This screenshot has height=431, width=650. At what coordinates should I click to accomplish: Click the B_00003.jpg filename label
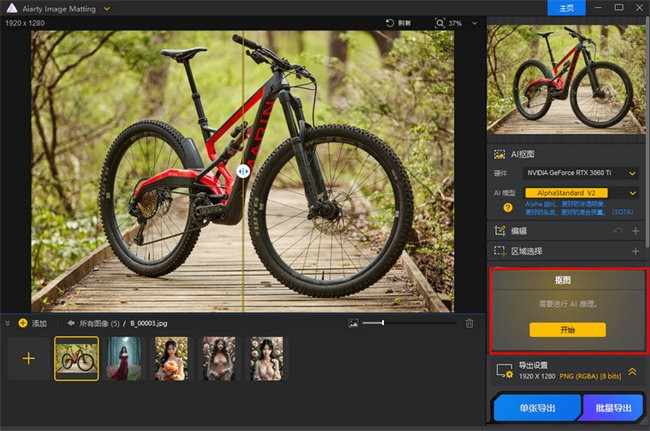click(x=149, y=323)
